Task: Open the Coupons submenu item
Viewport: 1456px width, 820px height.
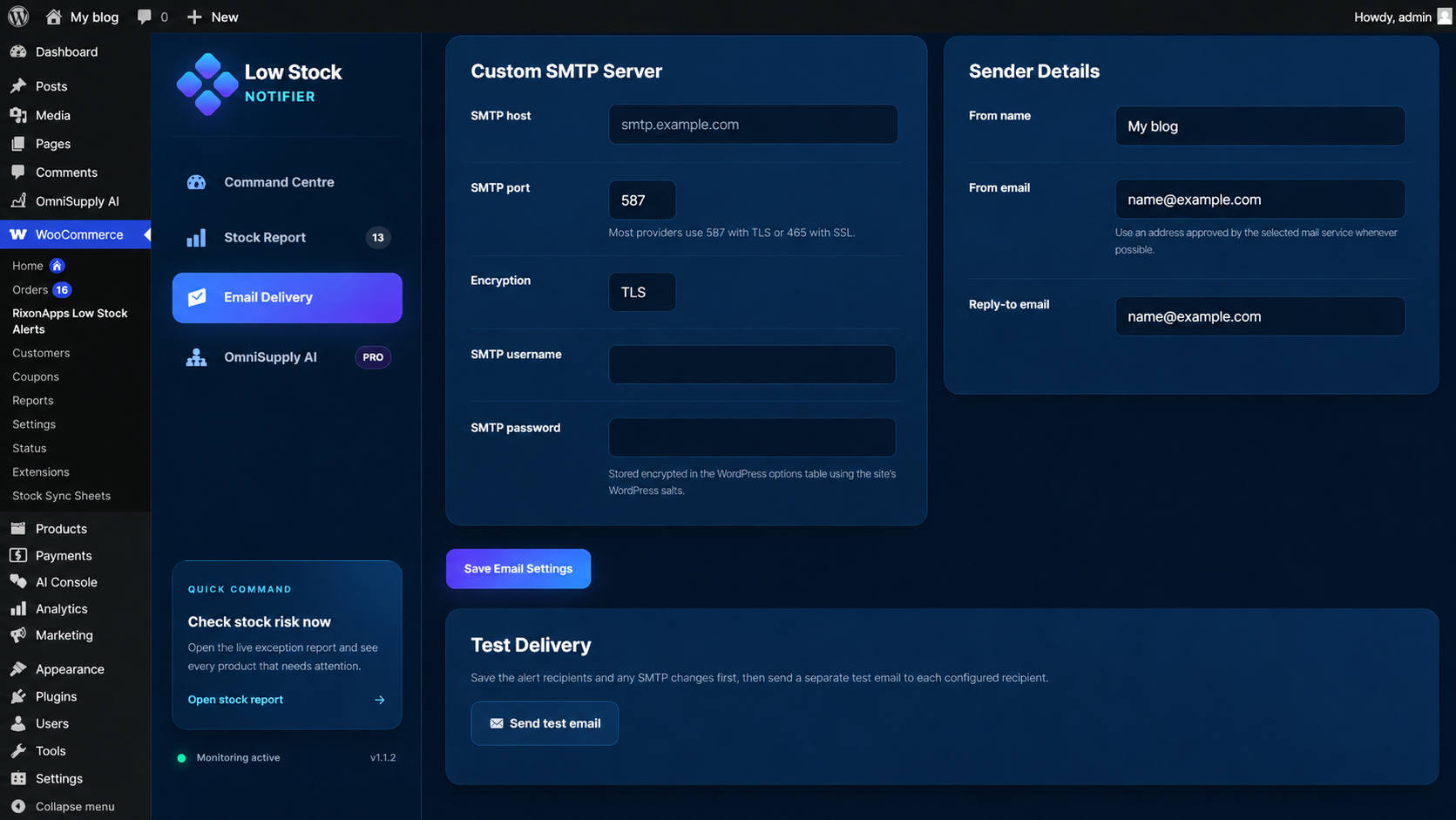Action: (36, 376)
